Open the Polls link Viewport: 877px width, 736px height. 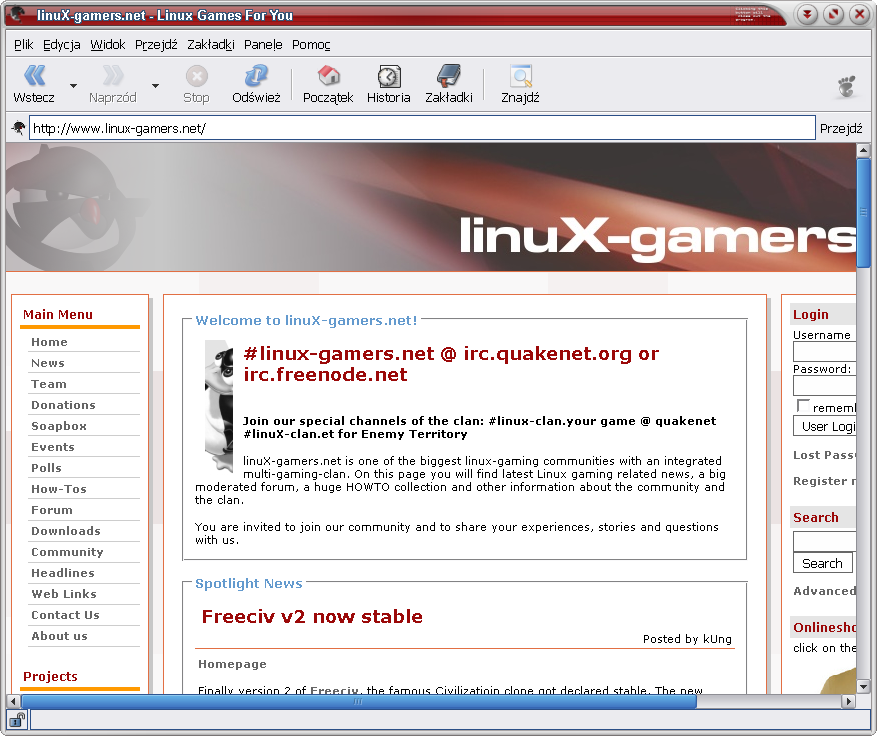[x=46, y=468]
